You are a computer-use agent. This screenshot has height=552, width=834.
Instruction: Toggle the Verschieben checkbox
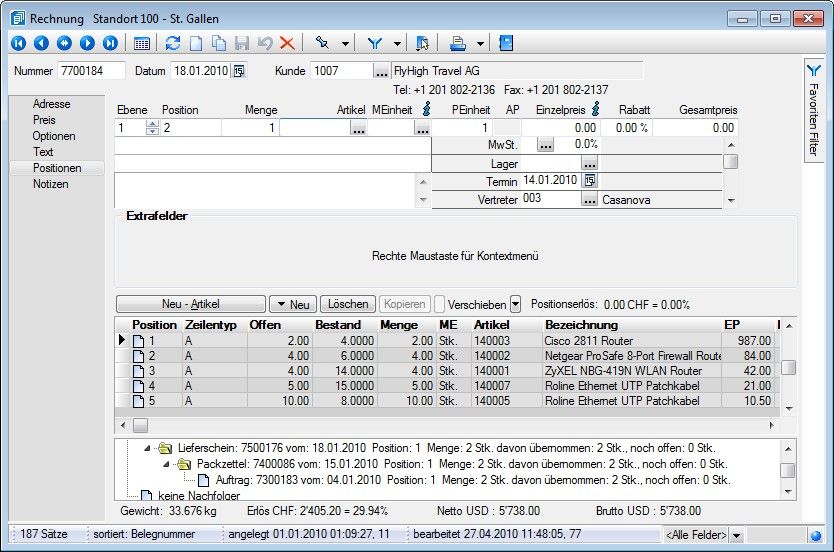pyautogui.click(x=439, y=304)
